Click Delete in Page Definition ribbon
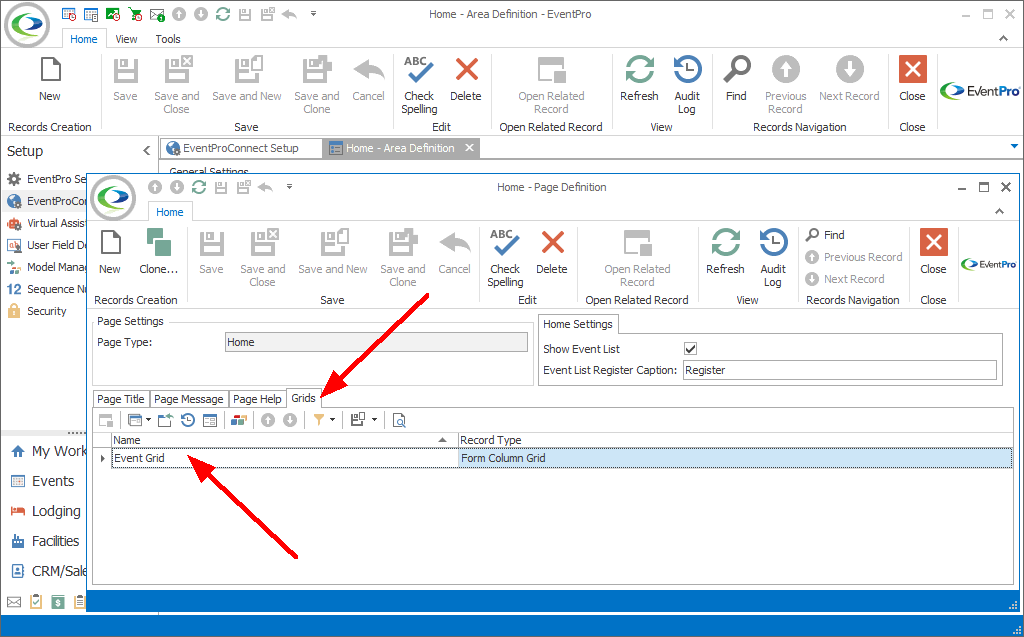 pos(552,252)
